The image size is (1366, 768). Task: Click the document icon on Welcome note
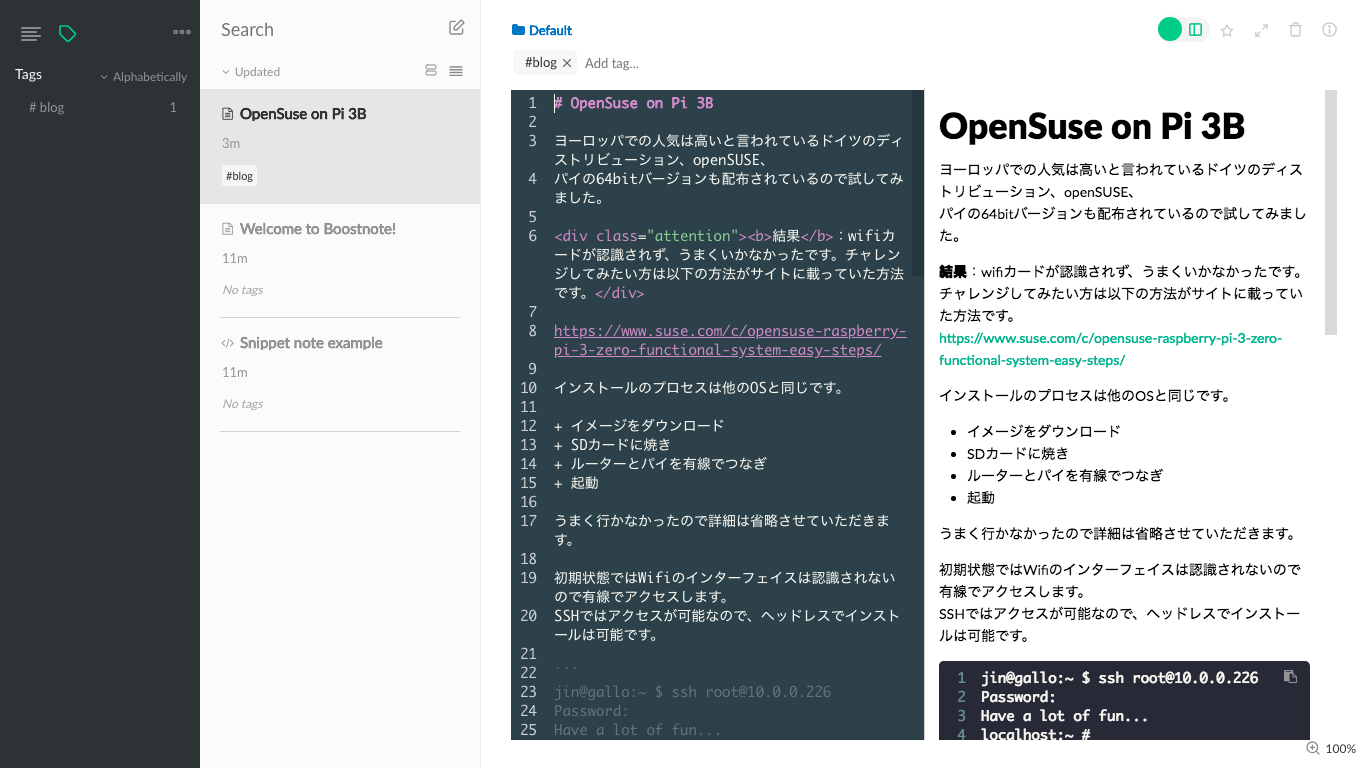point(228,229)
